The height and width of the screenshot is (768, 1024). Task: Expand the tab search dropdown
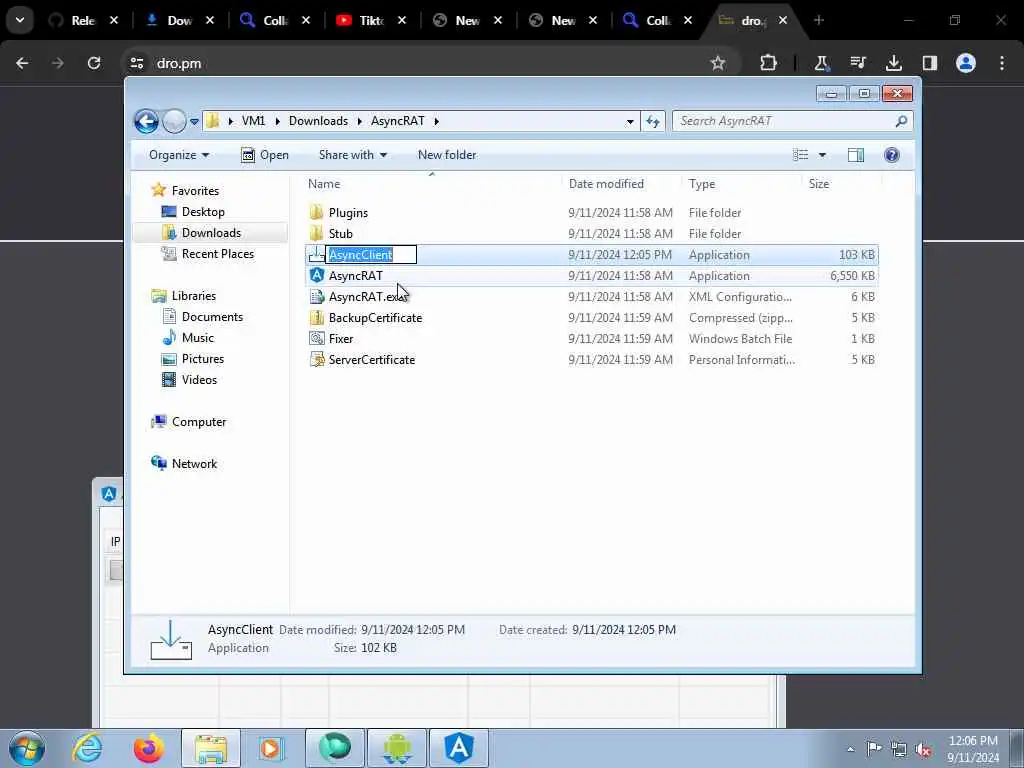(20, 20)
